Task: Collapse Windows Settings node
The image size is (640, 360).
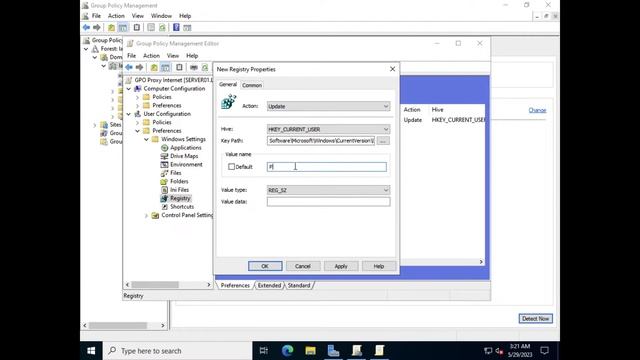Action: [146, 139]
